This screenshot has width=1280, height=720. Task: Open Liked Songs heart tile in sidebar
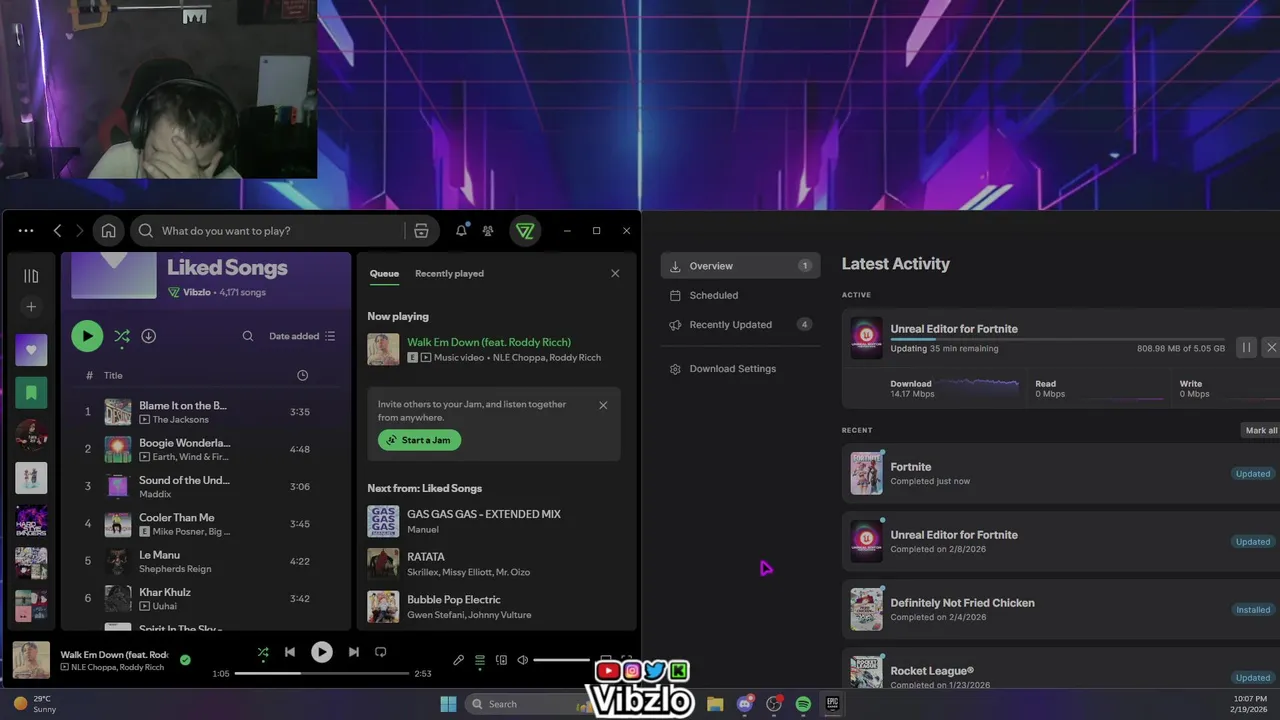(x=31, y=350)
